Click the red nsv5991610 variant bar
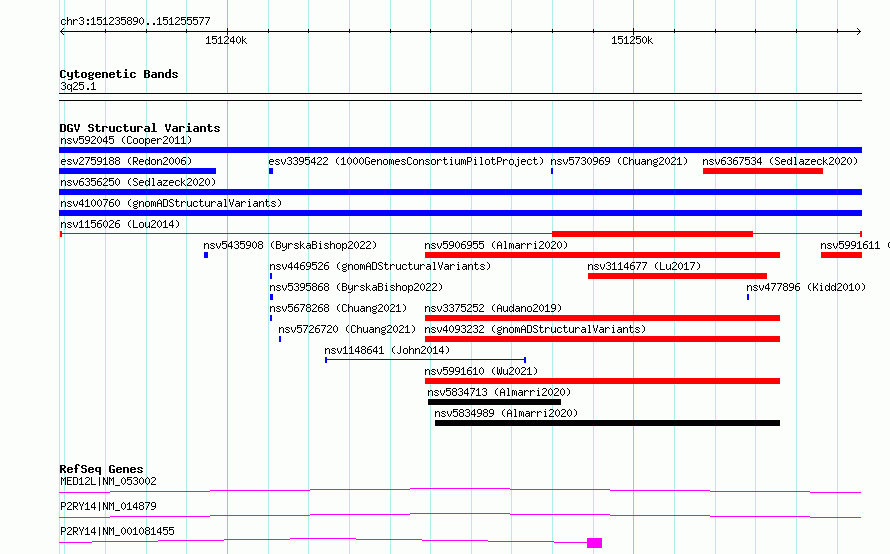 point(602,381)
